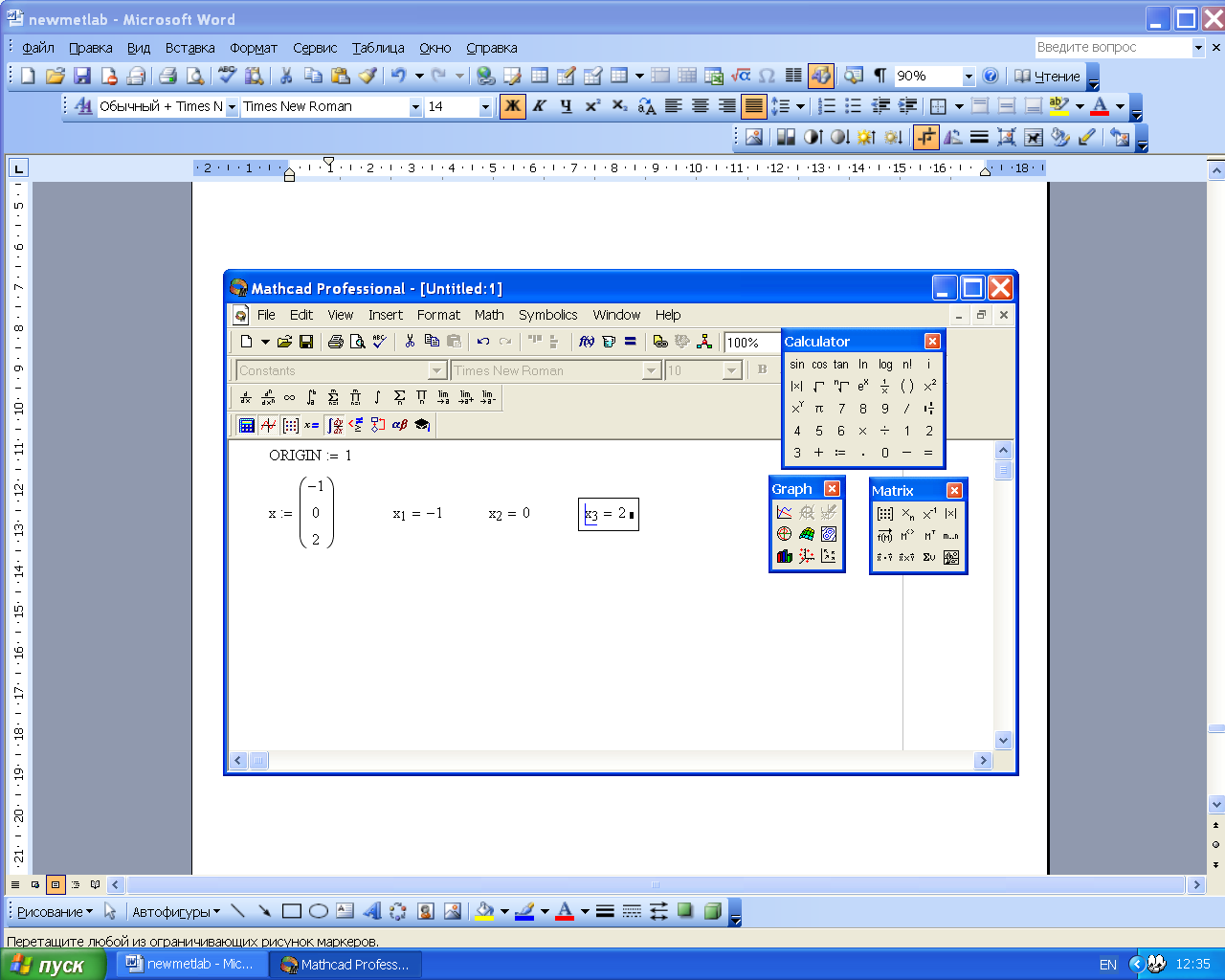The width and height of the screenshot is (1225, 980).
Task: Open the Times New Roman font dropdown
Action: coord(415,107)
